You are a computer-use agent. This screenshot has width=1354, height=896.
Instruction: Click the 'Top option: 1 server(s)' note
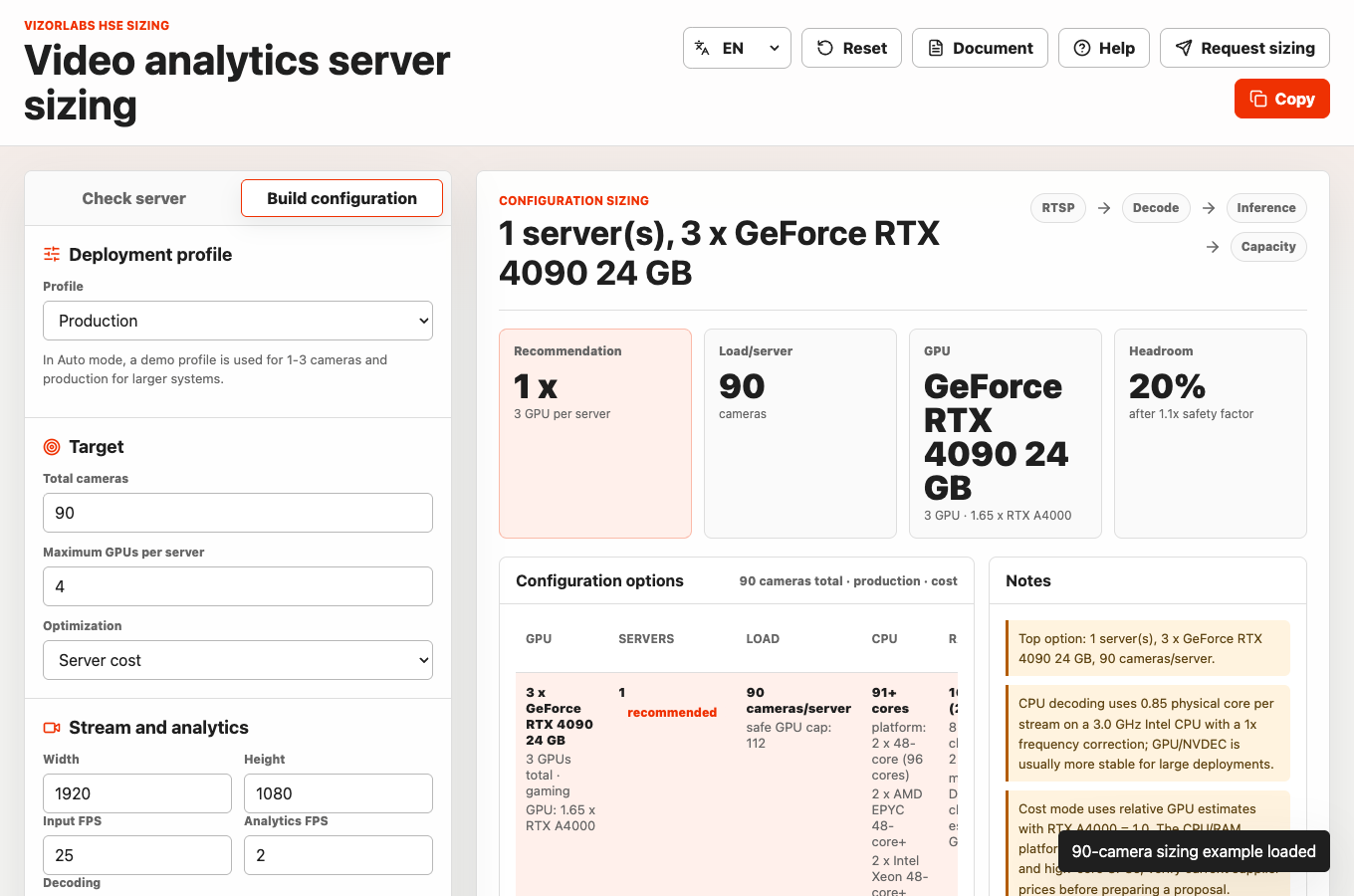(x=1148, y=648)
